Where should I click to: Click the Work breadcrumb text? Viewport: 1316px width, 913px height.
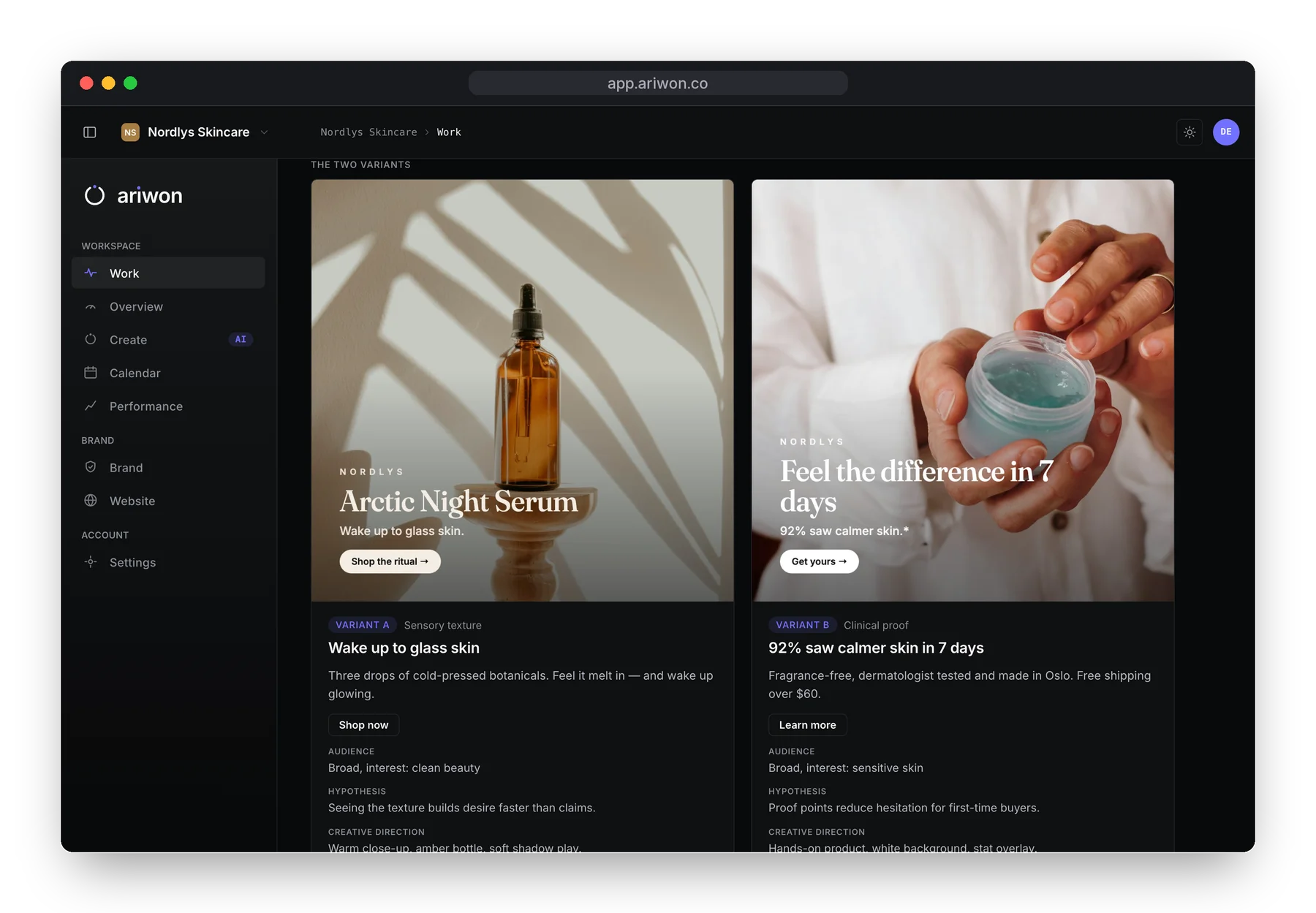(x=449, y=132)
